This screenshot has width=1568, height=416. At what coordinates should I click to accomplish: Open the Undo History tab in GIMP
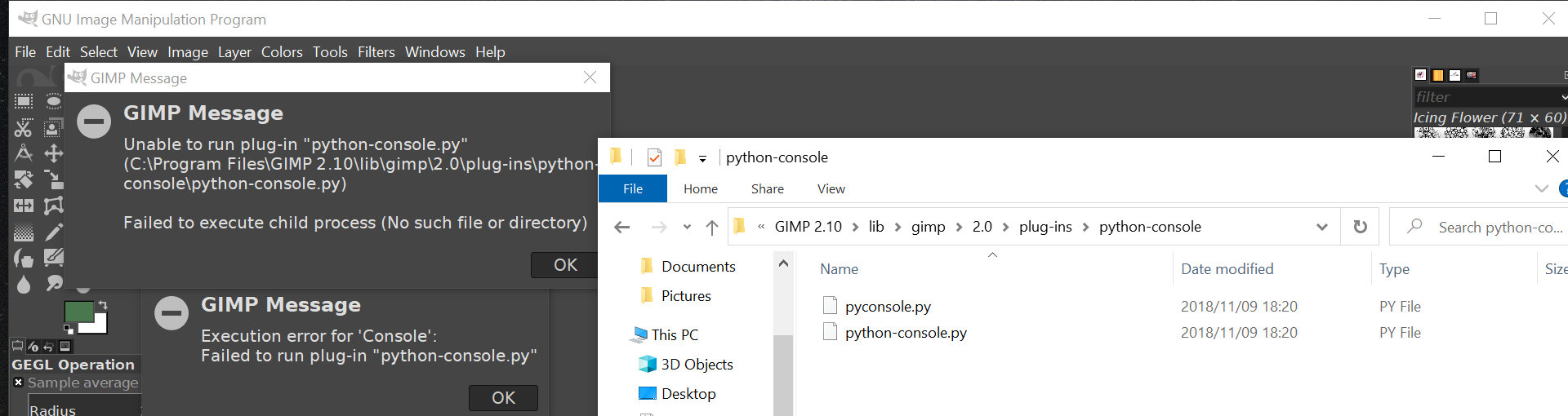[48, 347]
